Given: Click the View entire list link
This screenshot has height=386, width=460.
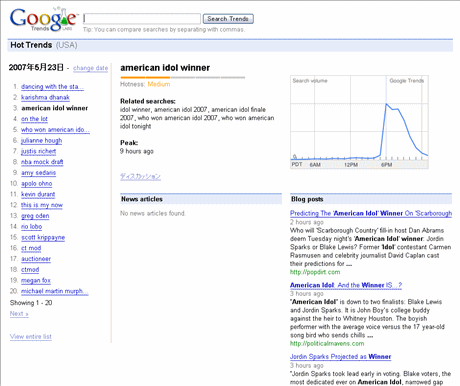Looking at the screenshot, I should pyautogui.click(x=31, y=336).
